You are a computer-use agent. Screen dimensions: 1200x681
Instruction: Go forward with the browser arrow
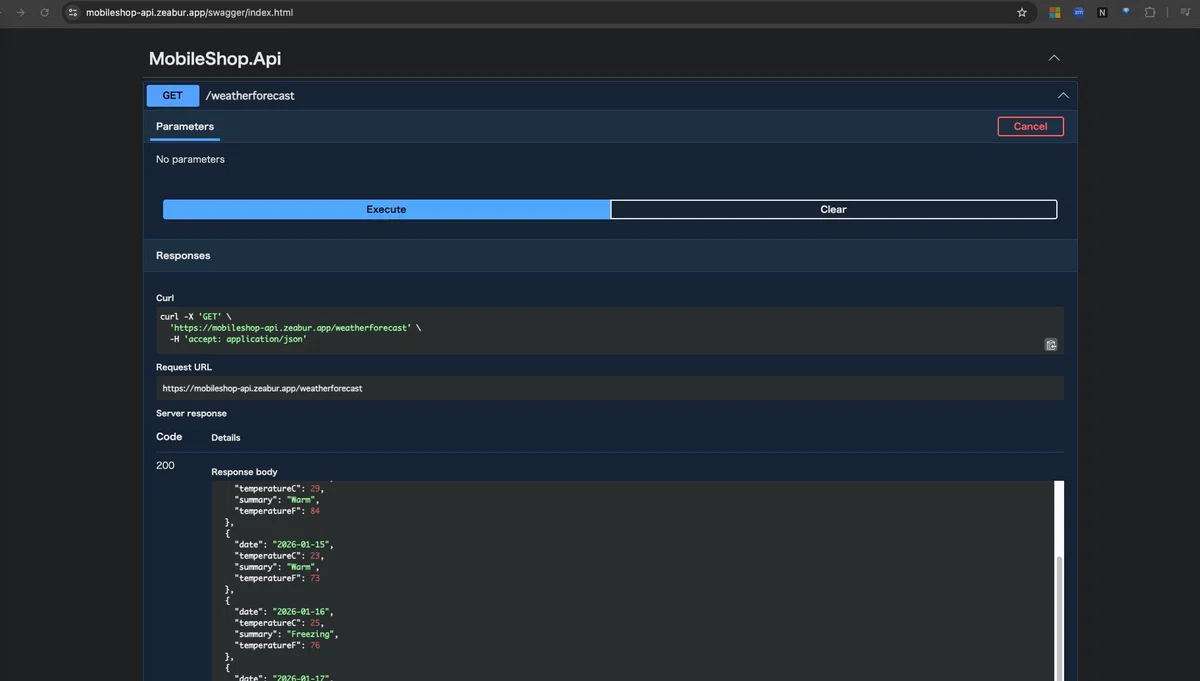click(x=20, y=13)
